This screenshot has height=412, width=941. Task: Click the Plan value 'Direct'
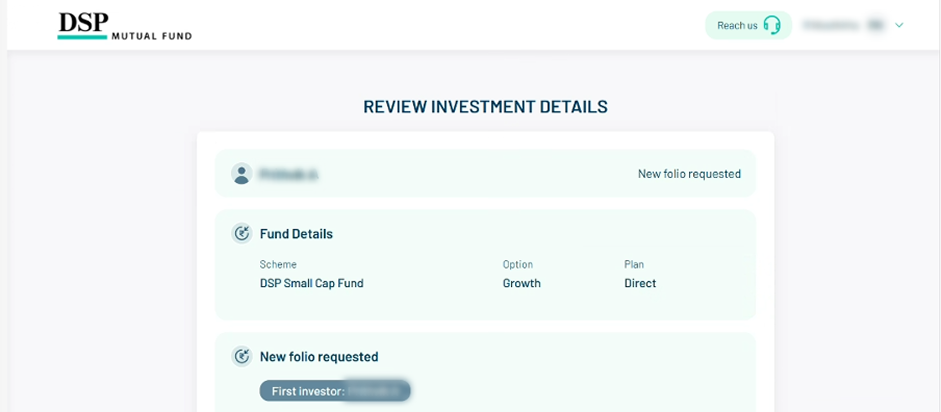640,283
